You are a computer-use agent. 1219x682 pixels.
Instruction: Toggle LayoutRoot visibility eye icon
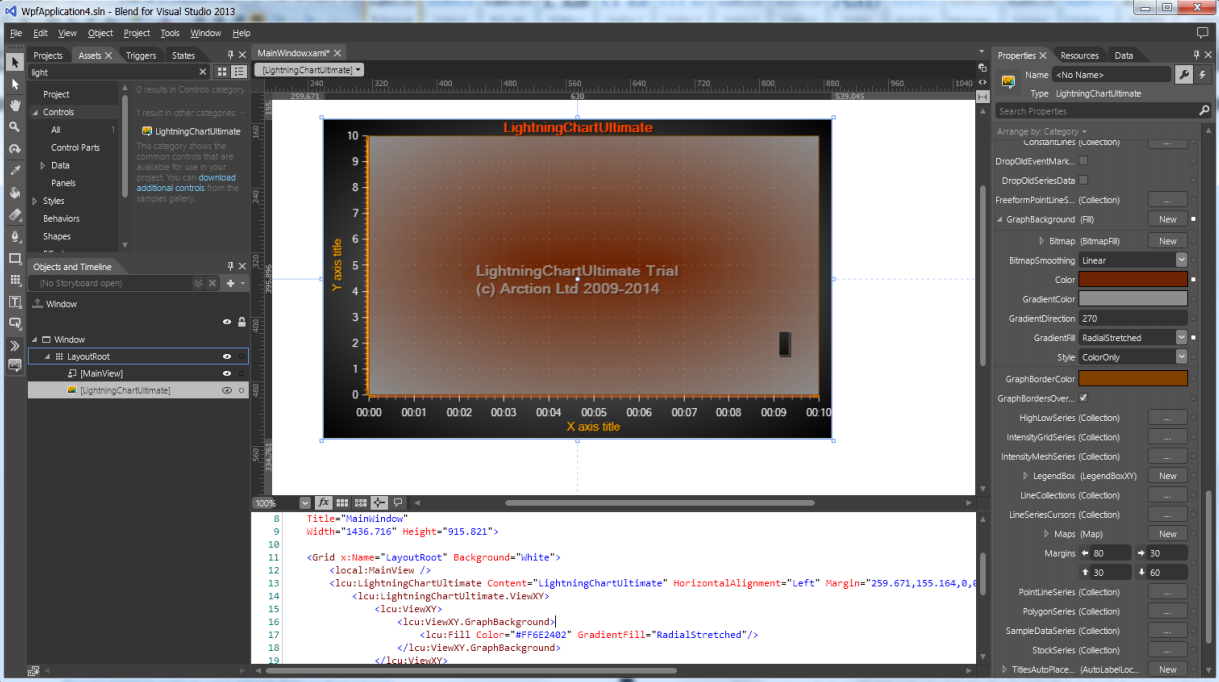[x=228, y=356]
